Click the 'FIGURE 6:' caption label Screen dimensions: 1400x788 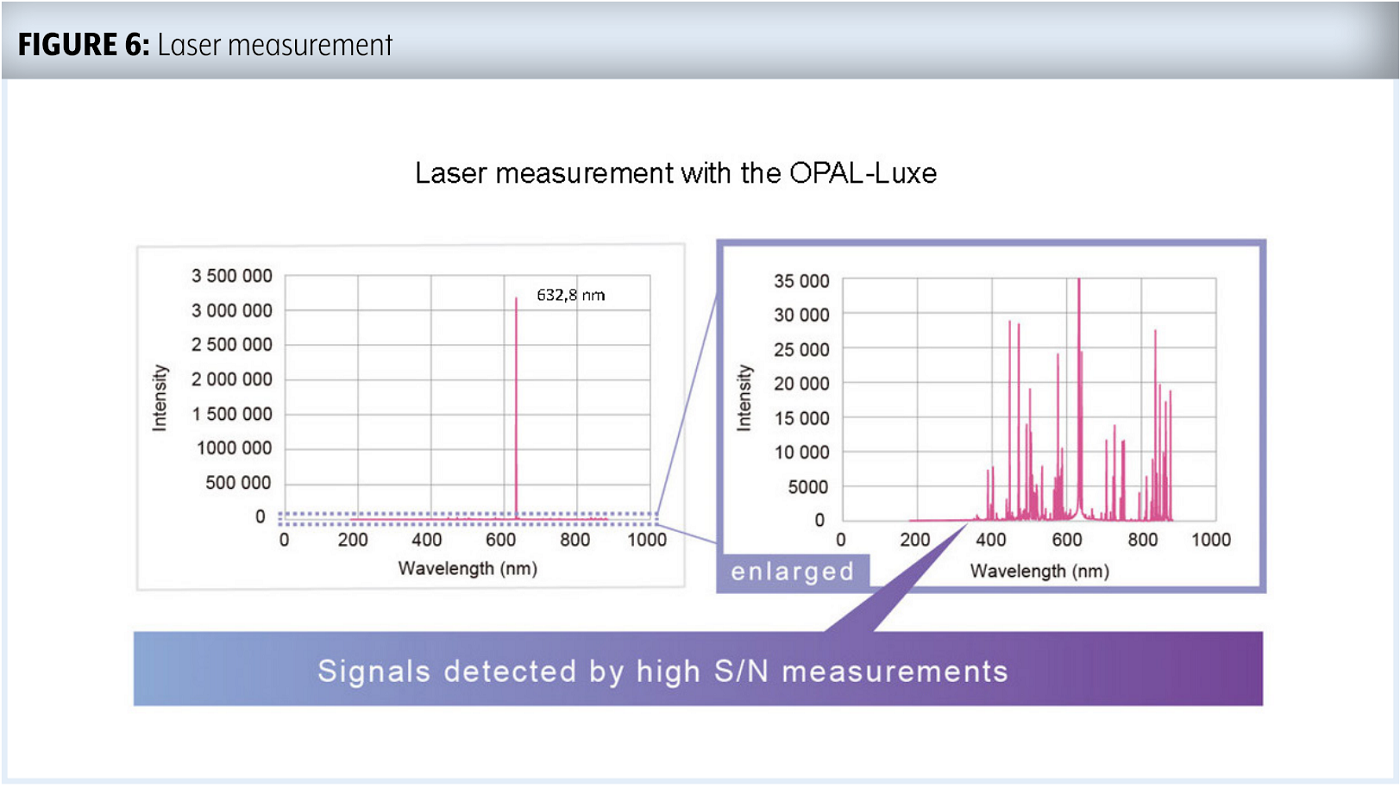click(x=84, y=44)
